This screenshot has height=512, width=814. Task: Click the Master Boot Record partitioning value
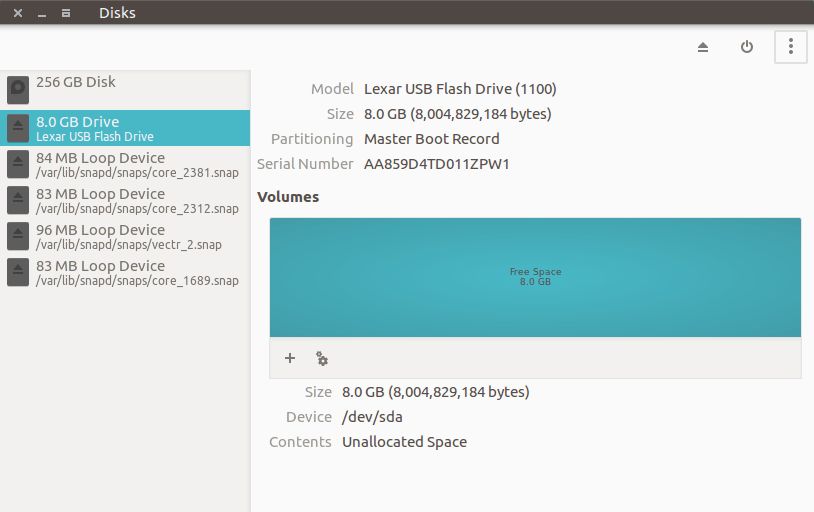point(431,139)
